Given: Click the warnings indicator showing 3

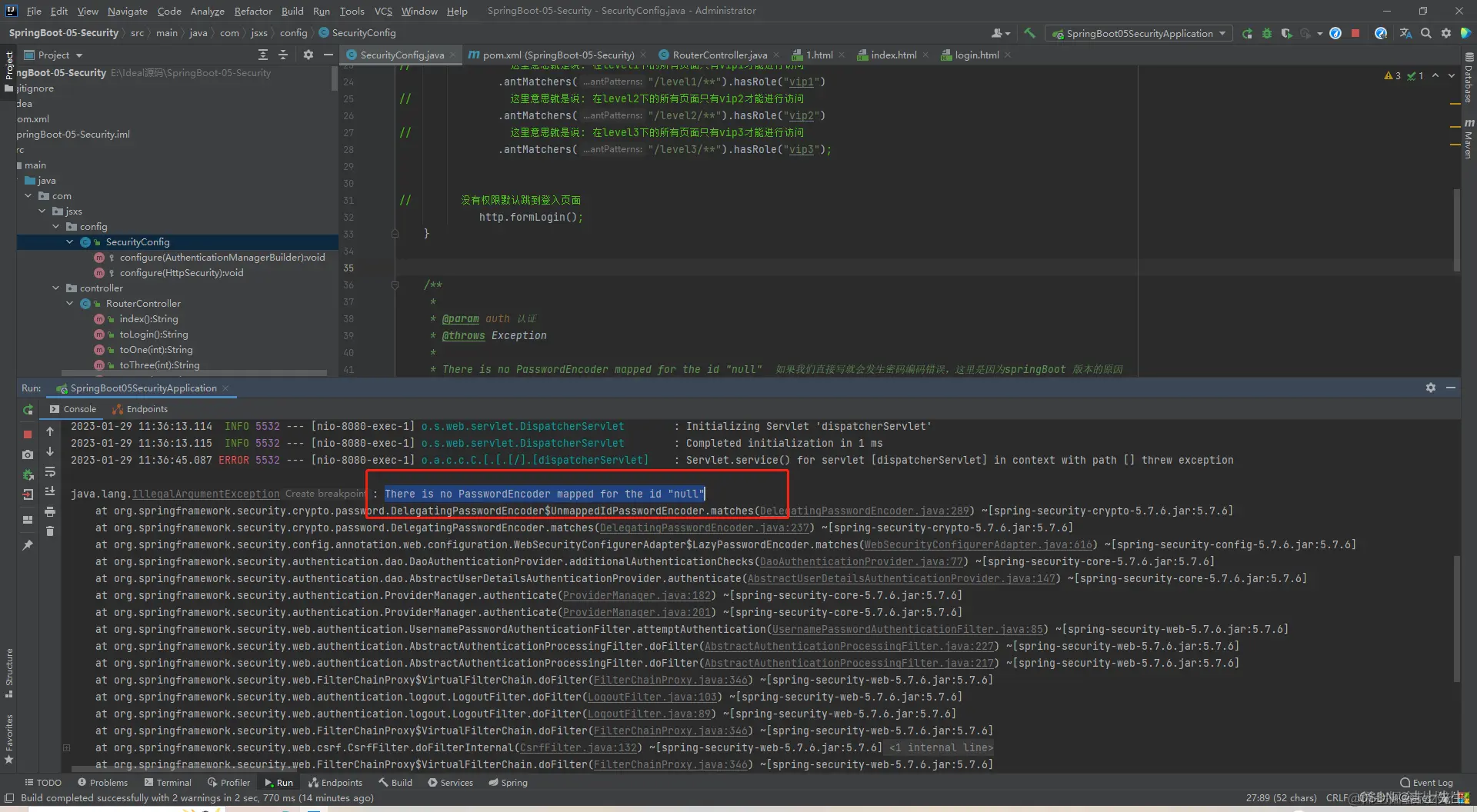Looking at the screenshot, I should (x=1392, y=75).
